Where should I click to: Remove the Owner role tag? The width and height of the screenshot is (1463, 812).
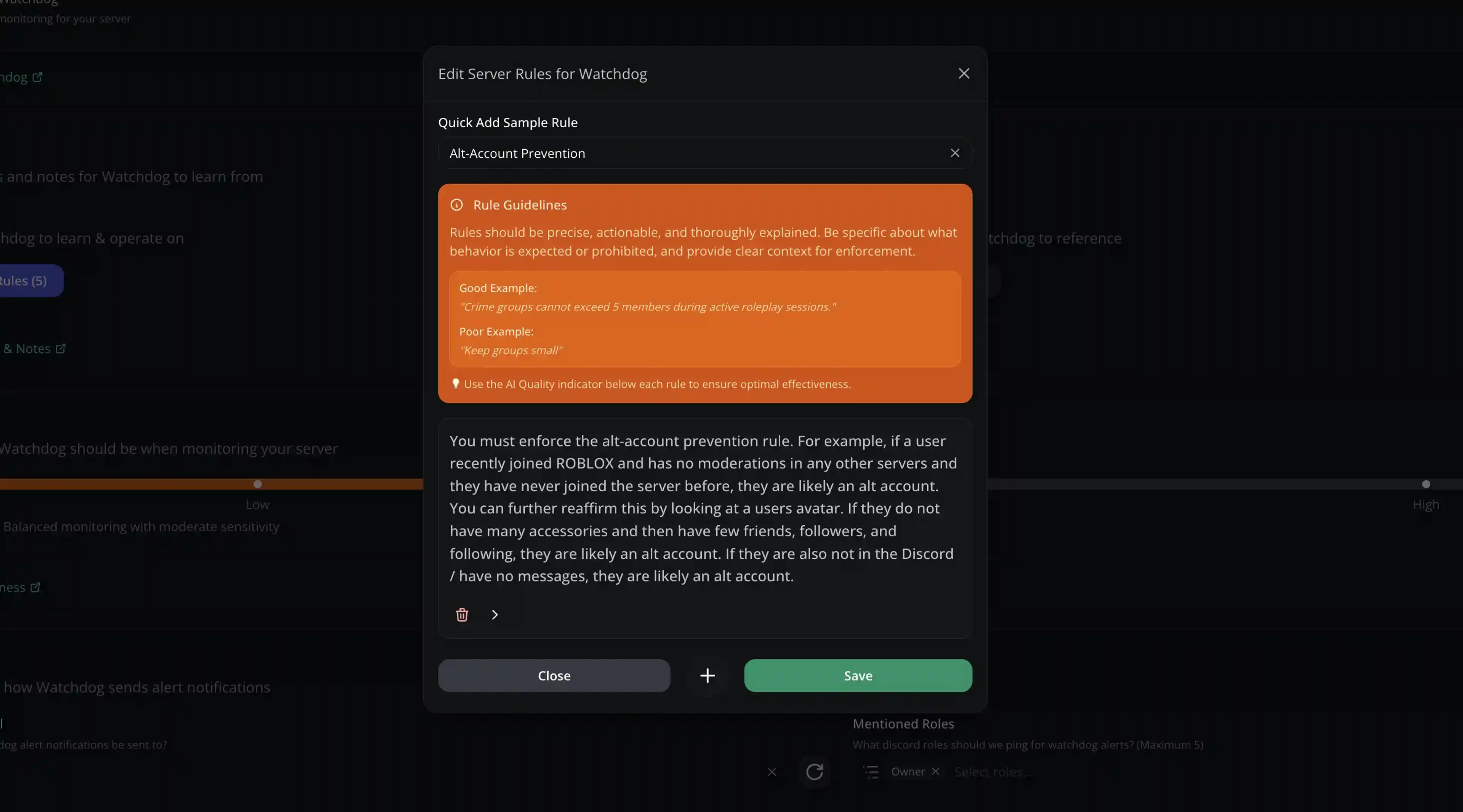[x=935, y=771]
